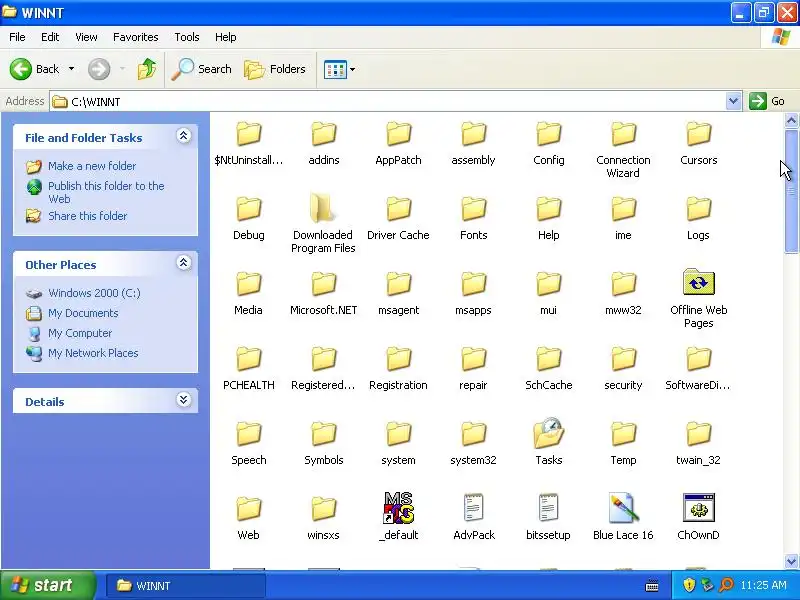Select the winsxs folder
This screenshot has width=800, height=600.
click(x=323, y=518)
